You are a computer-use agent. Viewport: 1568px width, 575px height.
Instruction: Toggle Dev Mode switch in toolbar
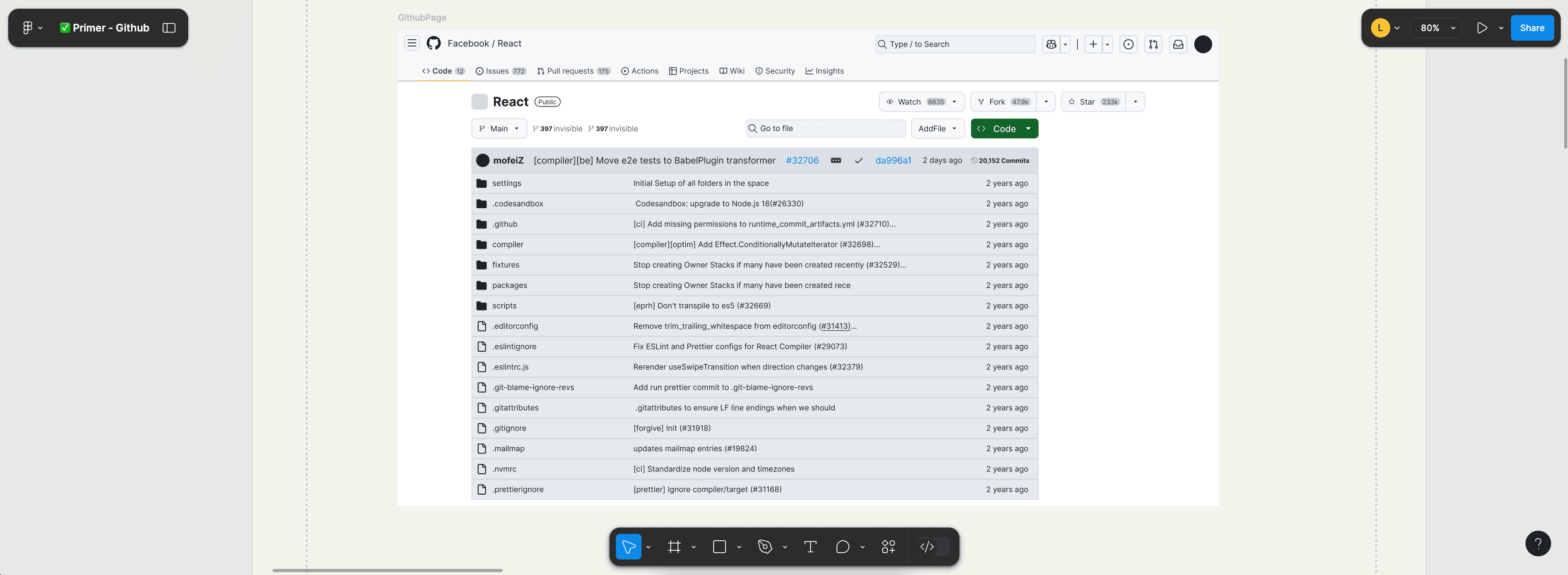(934, 546)
